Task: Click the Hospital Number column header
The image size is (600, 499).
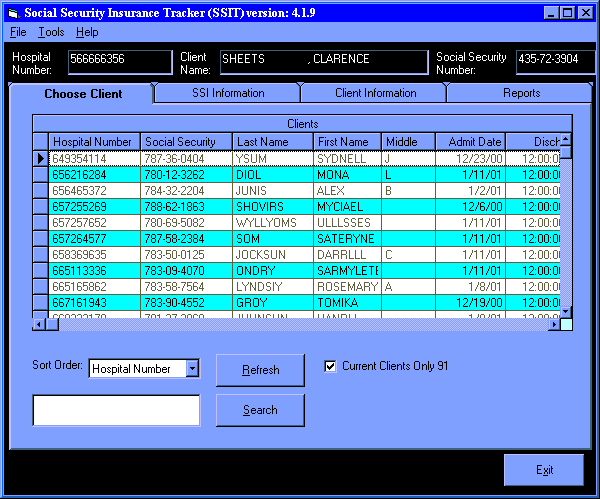Action: click(95, 142)
